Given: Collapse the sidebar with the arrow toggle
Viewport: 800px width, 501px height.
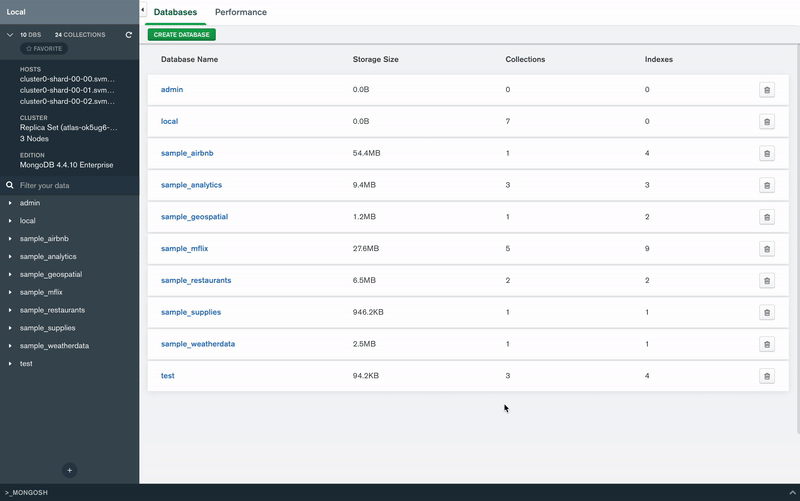Looking at the screenshot, I should [143, 10].
